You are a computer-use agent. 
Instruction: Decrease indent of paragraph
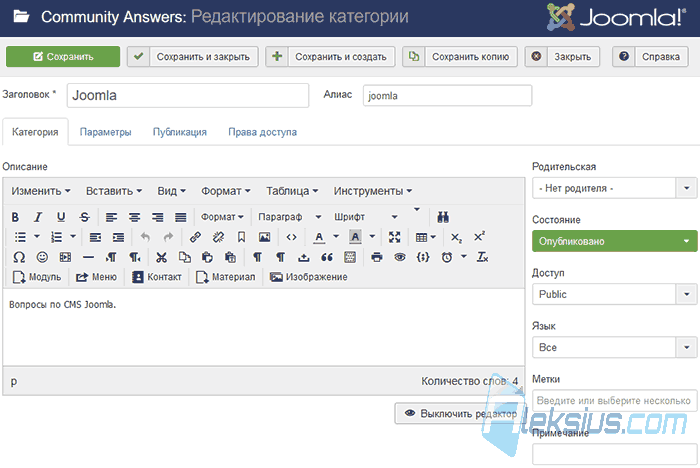[95, 237]
